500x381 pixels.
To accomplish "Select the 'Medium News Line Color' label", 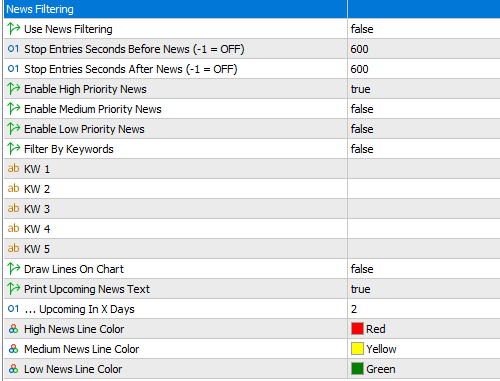I will pos(81,349).
